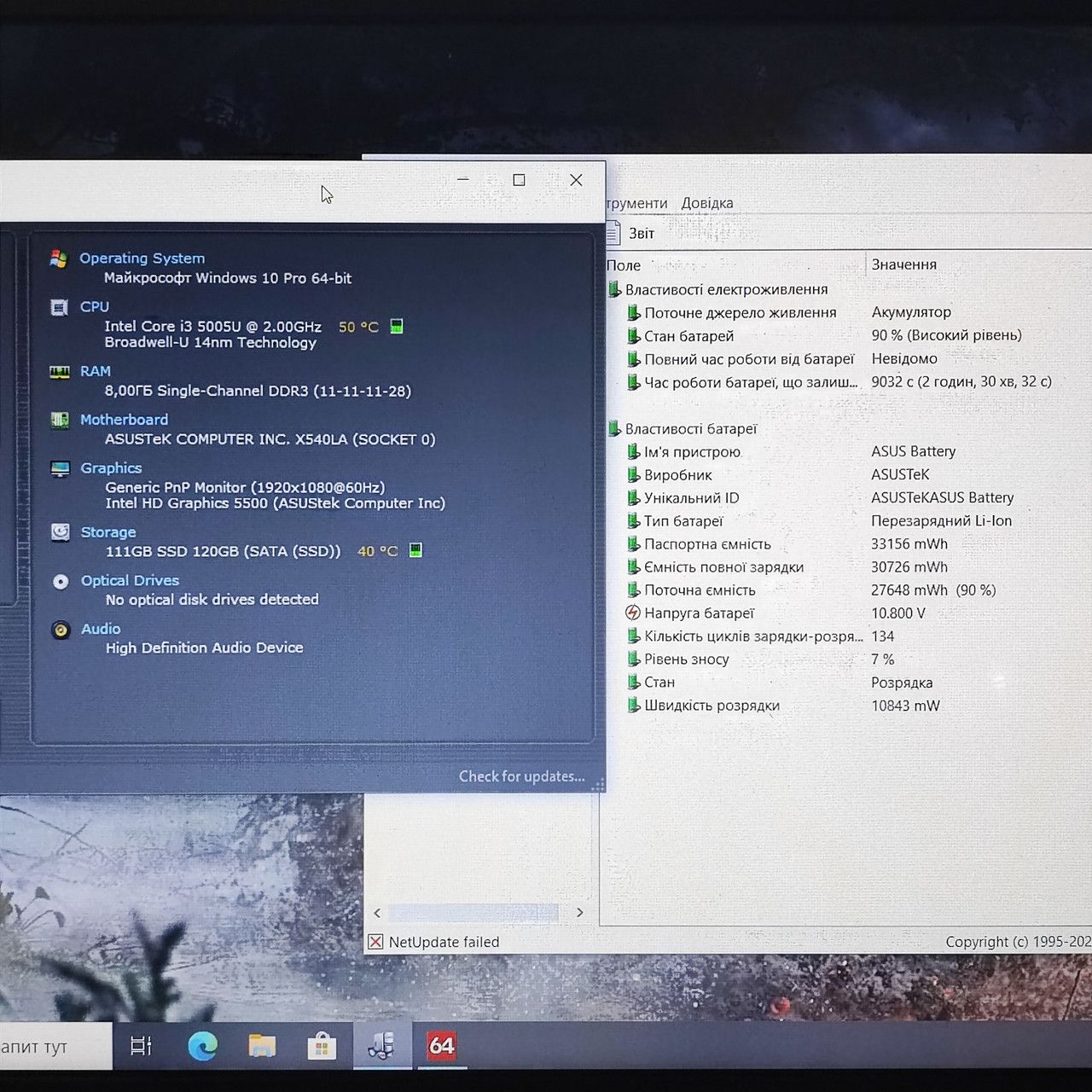
Task: Open Microsoft Edge from the taskbar
Action: [x=202, y=1045]
